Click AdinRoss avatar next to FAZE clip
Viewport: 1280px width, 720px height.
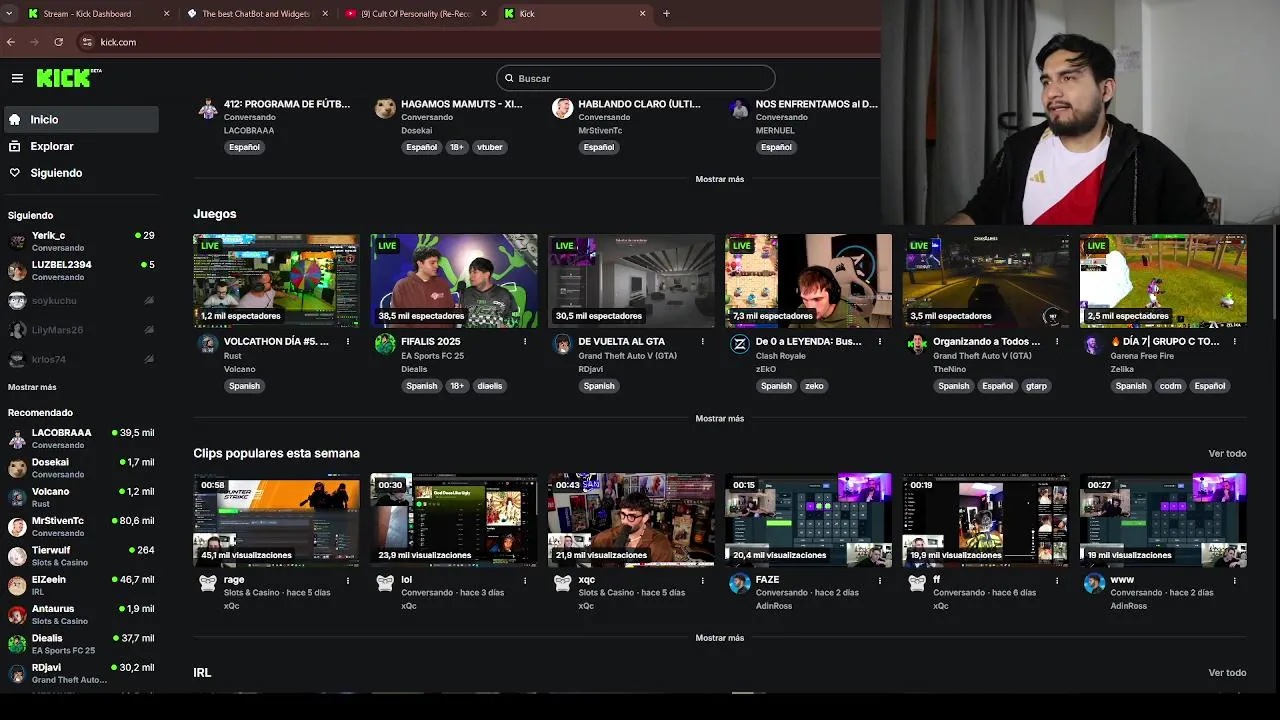click(x=740, y=583)
